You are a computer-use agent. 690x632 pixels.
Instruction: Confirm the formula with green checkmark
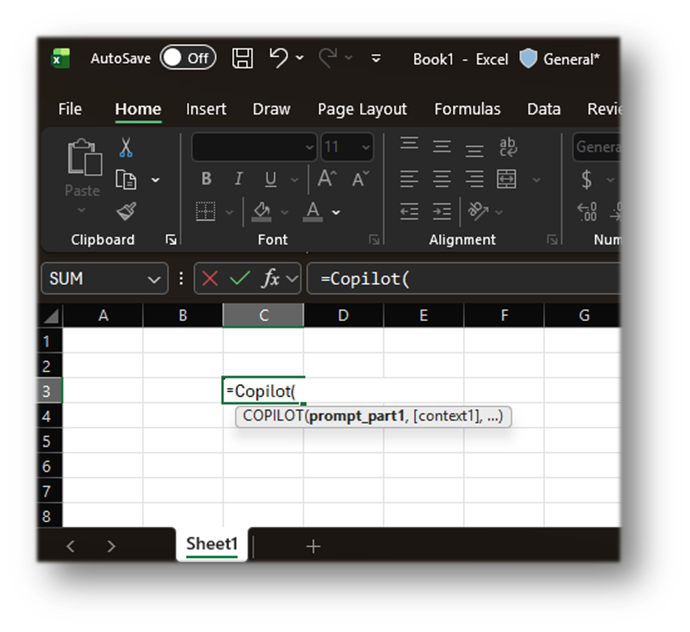pos(240,279)
